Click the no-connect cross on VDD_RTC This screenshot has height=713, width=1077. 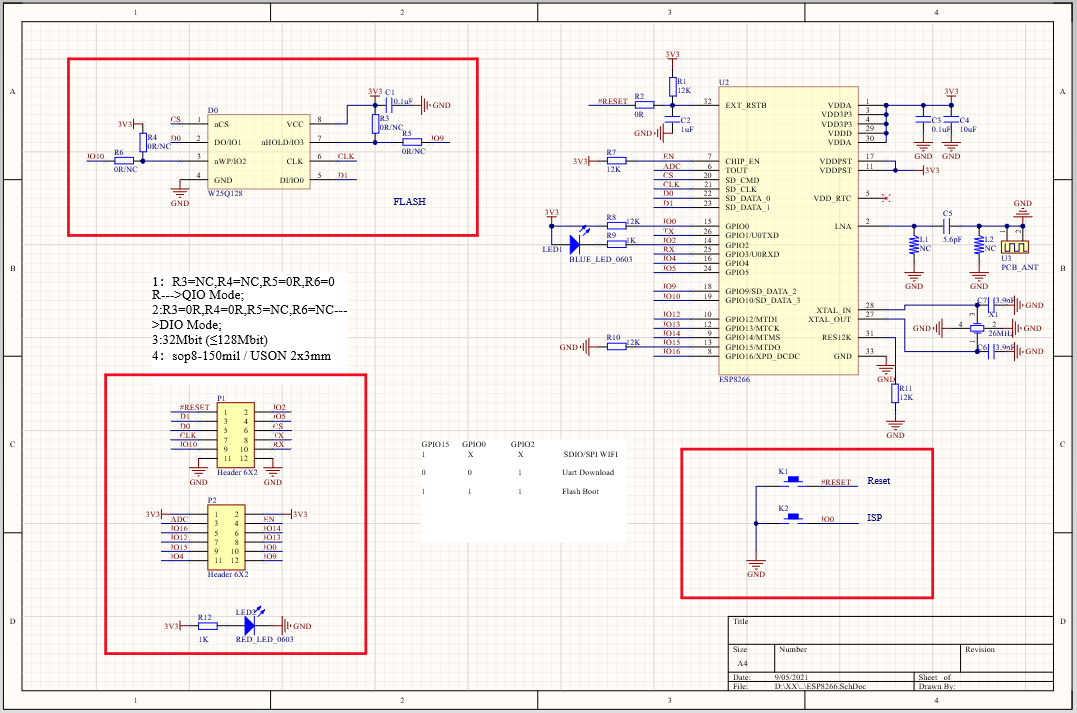885,198
